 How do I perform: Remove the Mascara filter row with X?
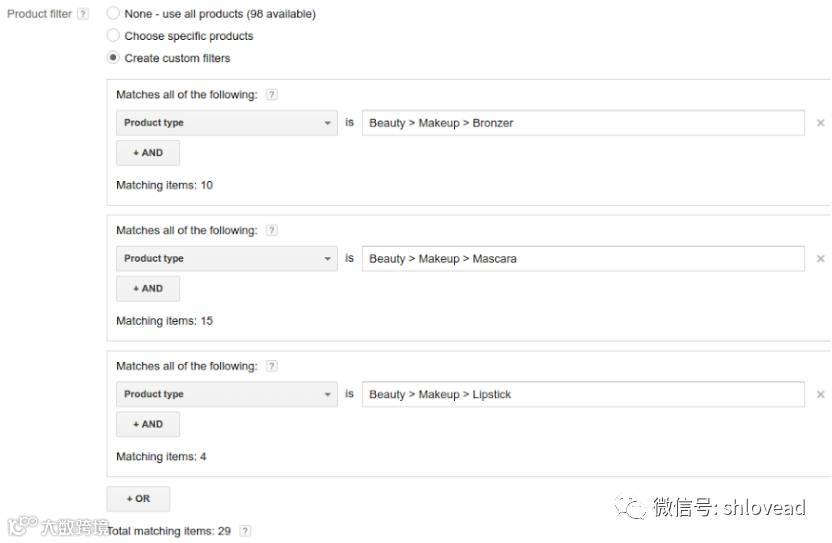coord(820,259)
